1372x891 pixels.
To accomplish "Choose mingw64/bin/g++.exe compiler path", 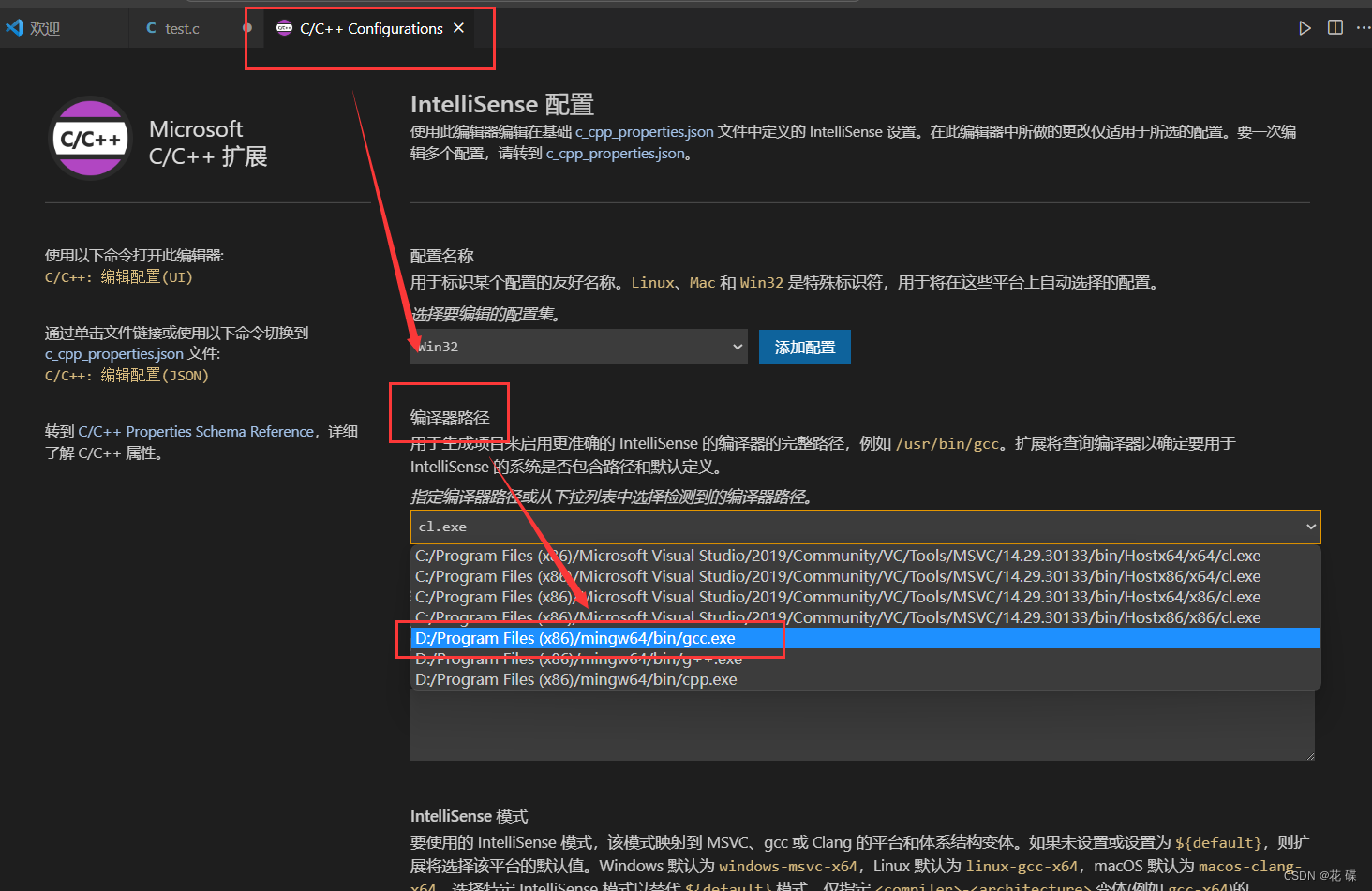I will coord(866,659).
